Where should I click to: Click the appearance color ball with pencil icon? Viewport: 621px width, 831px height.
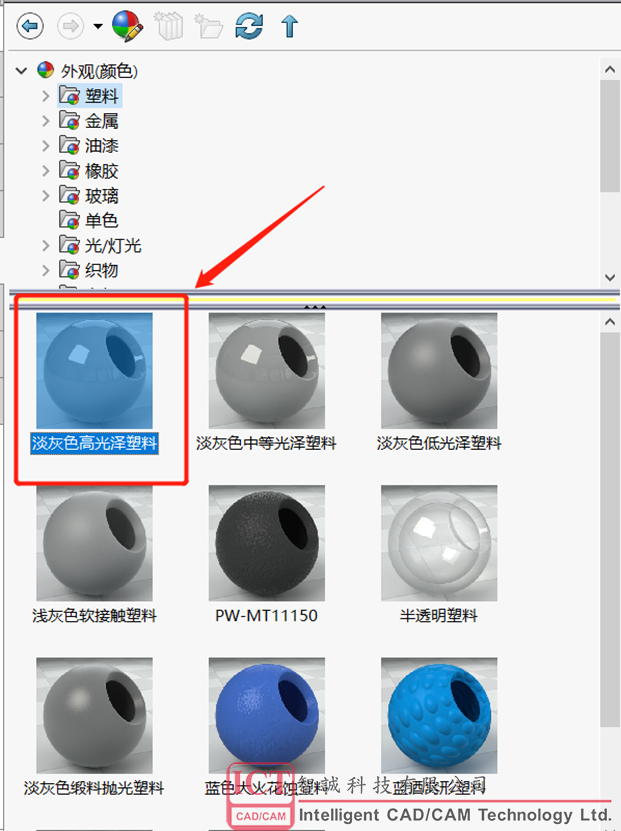pos(127,25)
